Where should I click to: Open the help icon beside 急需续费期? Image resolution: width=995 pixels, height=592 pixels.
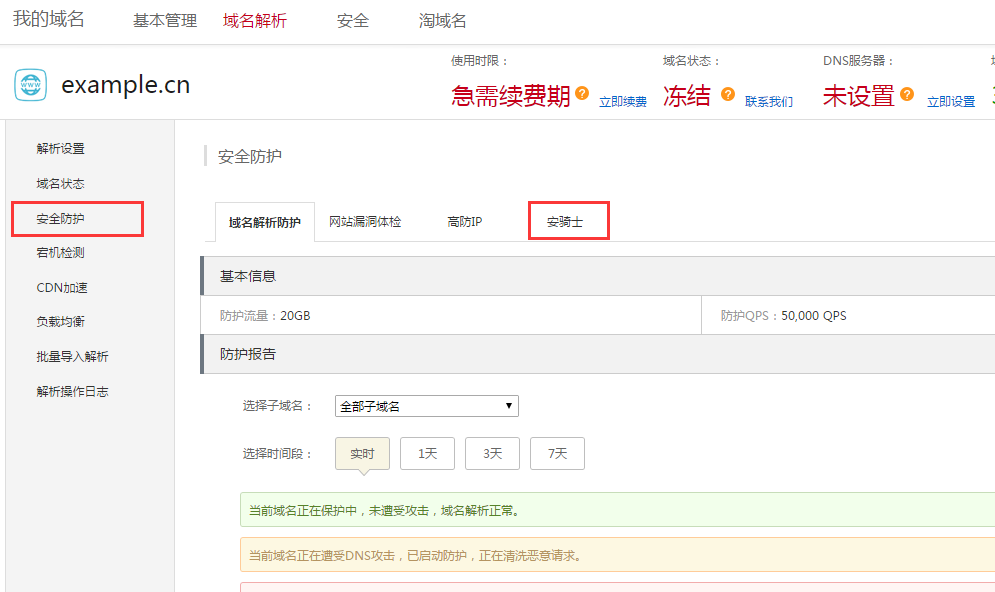pyautogui.click(x=584, y=91)
